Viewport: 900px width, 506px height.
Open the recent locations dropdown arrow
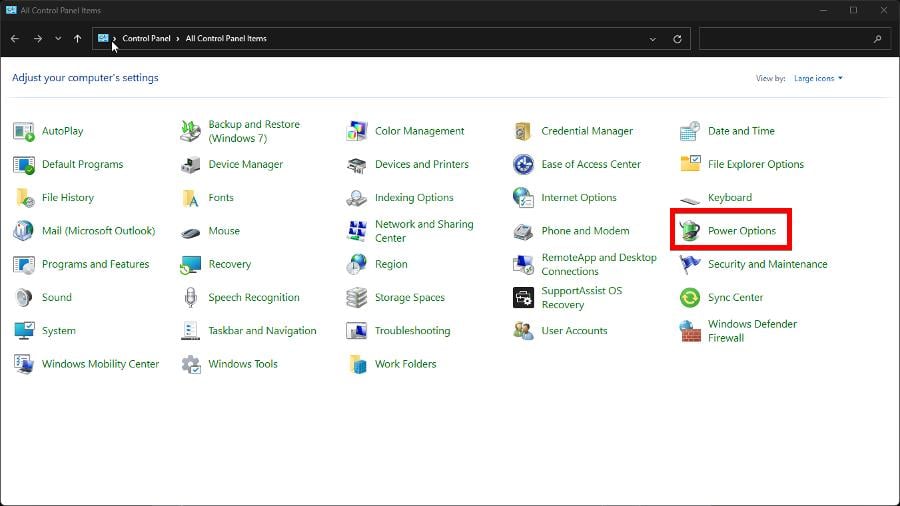[x=58, y=38]
